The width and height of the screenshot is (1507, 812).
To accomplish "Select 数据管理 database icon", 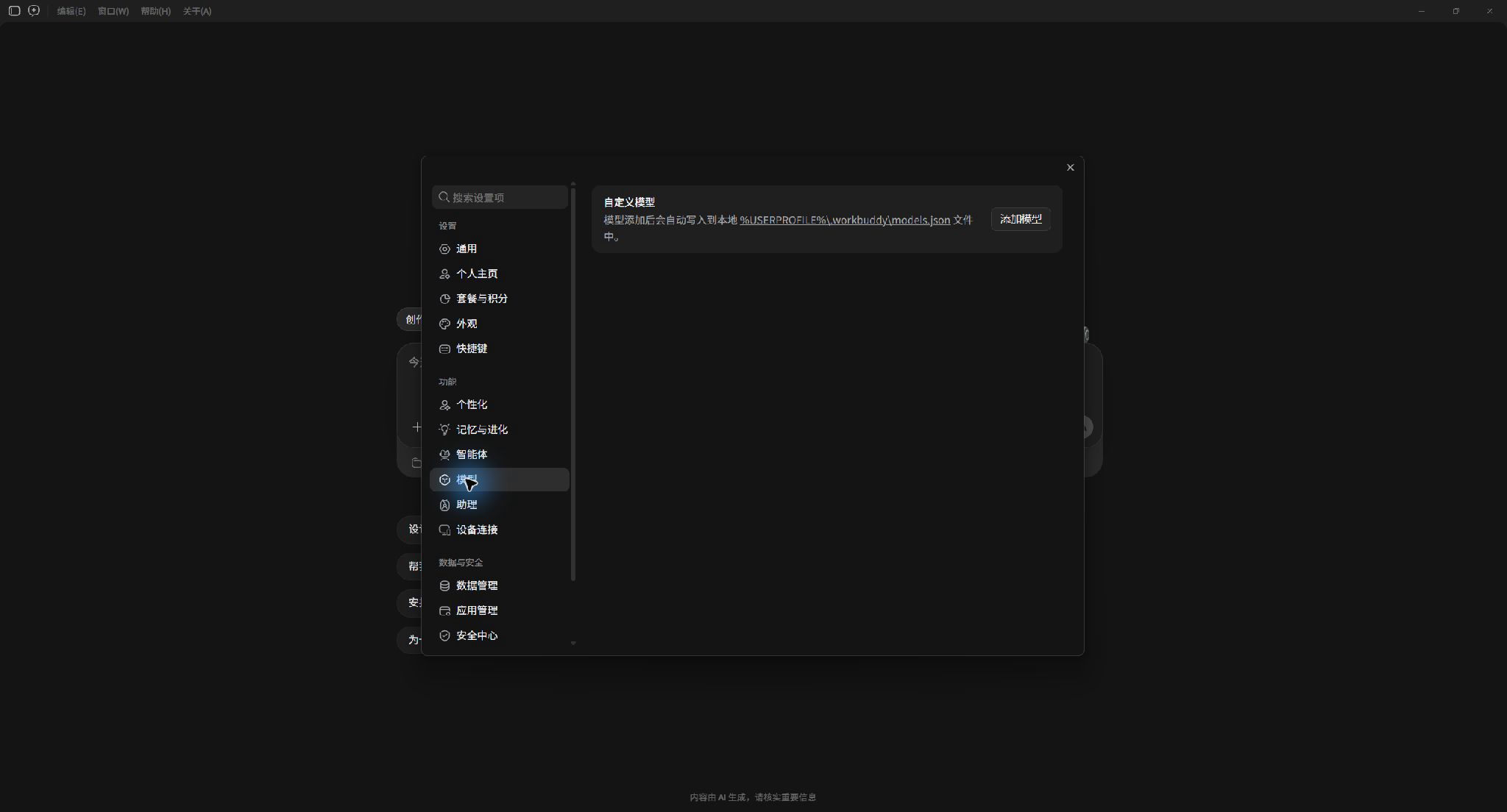I will pyautogui.click(x=444, y=586).
